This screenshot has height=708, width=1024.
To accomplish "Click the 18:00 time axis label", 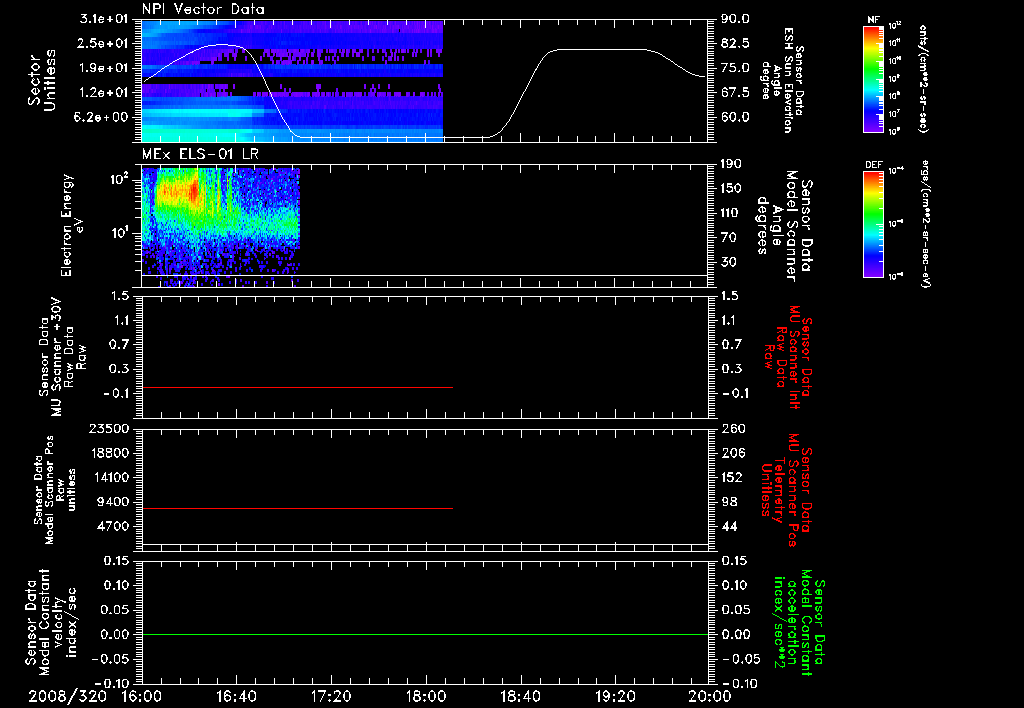I will (426, 696).
